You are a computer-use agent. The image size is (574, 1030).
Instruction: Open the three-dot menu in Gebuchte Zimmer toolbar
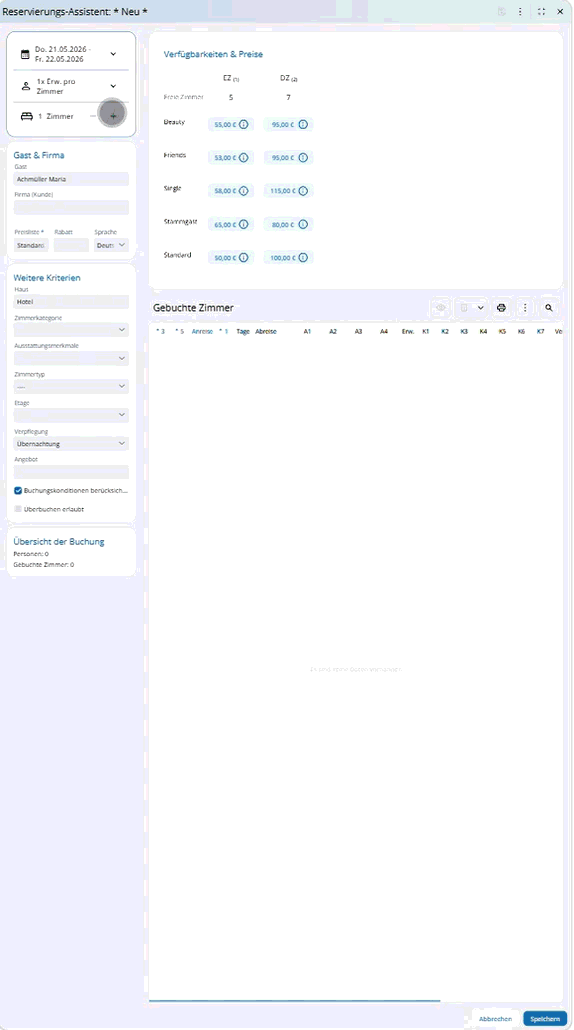525,307
